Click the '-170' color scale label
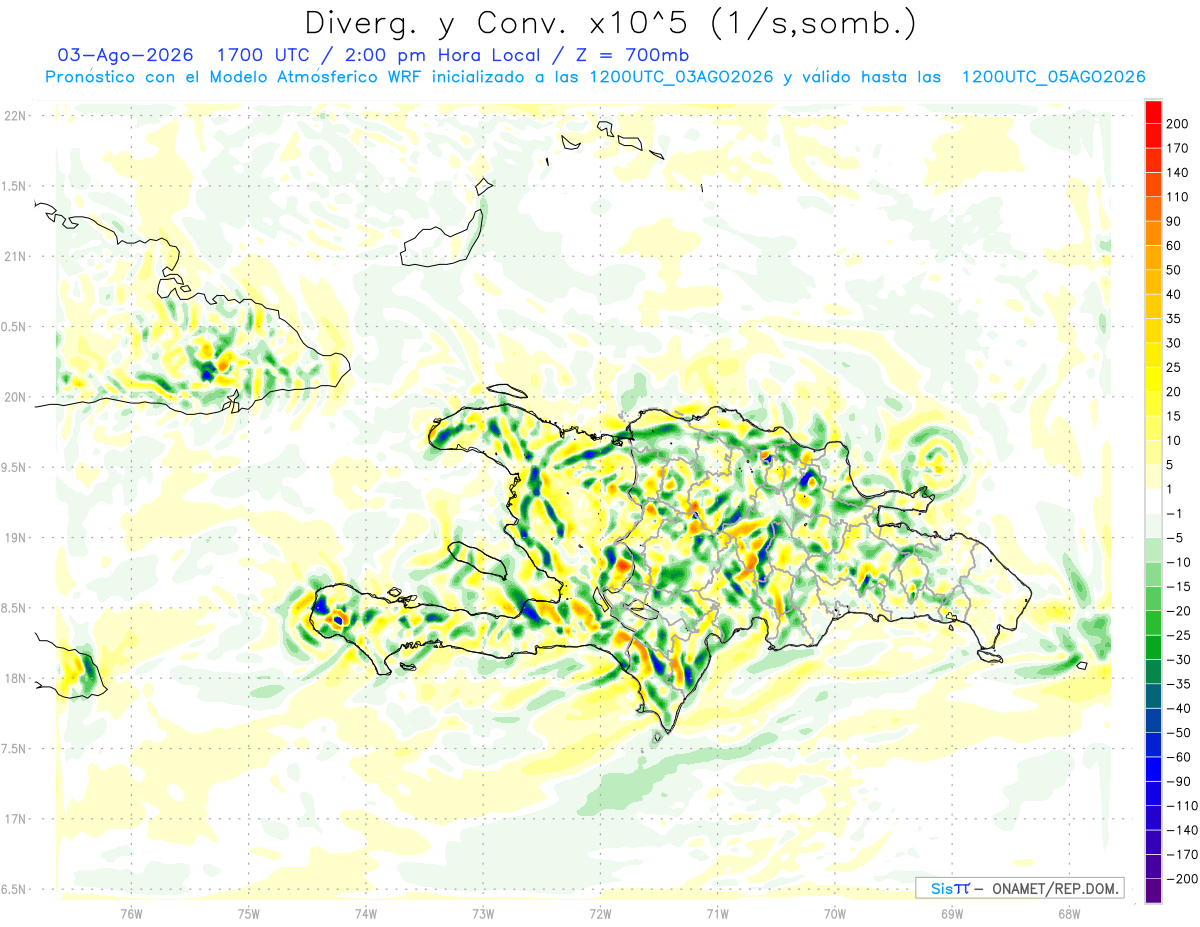 pos(1181,854)
